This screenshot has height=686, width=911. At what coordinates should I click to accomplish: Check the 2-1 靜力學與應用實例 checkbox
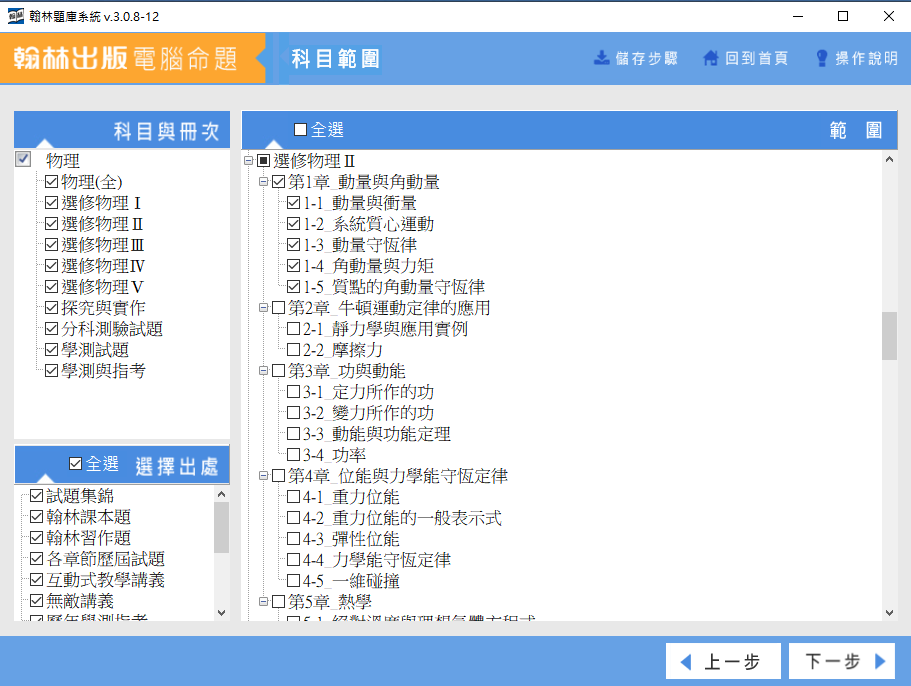293,329
